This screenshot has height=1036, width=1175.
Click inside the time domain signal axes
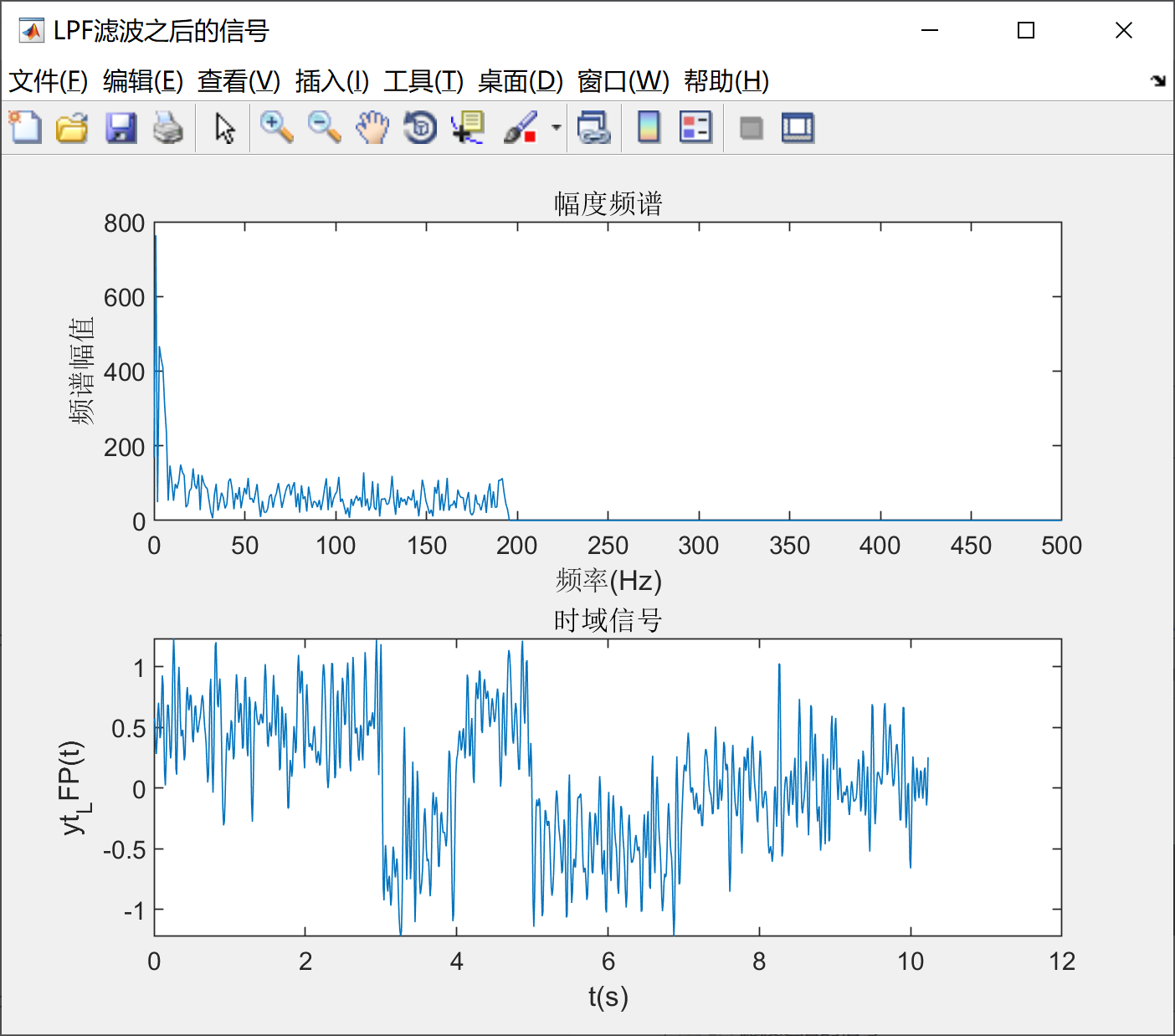[x=608, y=787]
